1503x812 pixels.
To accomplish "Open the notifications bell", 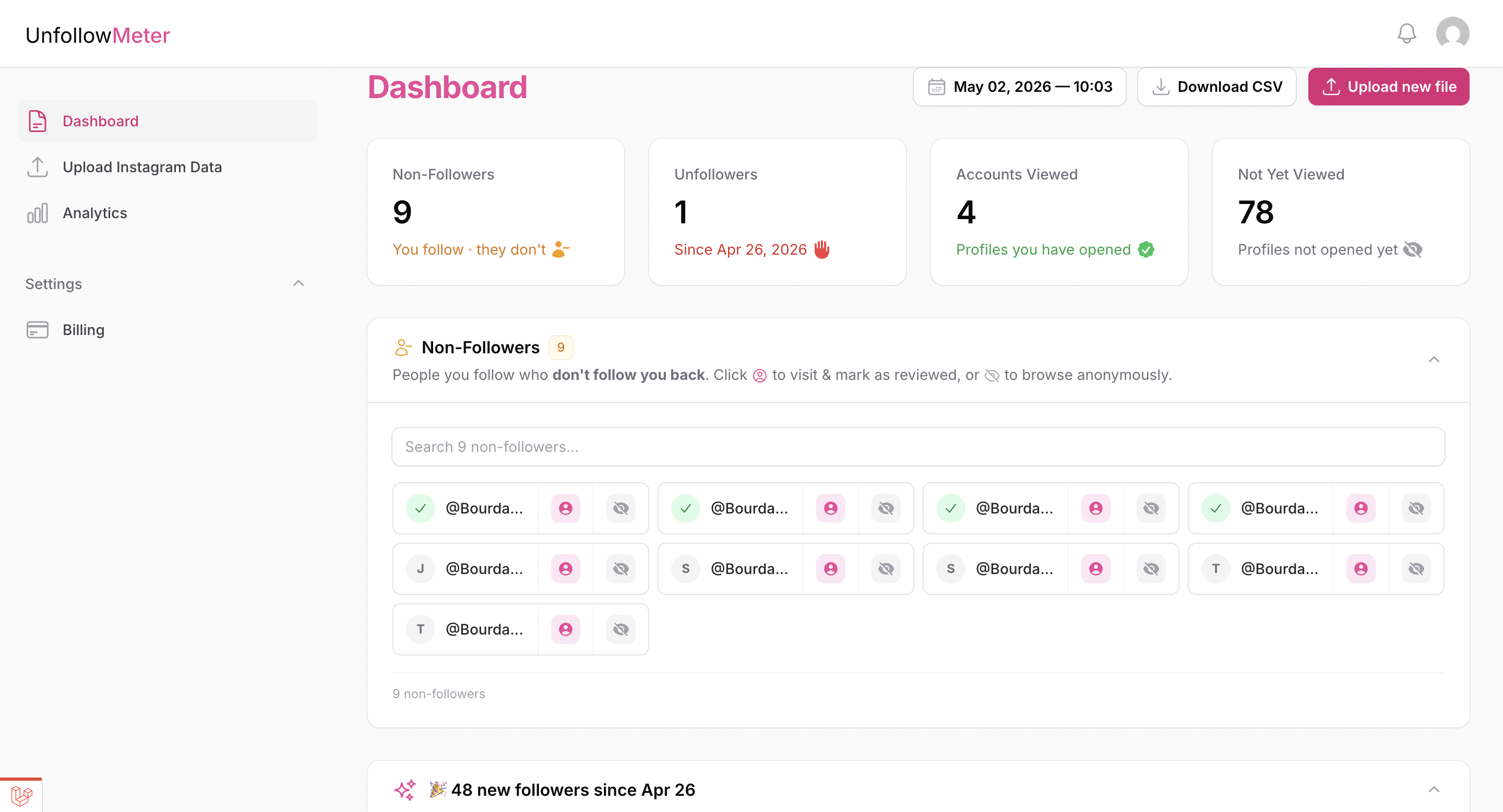I will tap(1407, 33).
